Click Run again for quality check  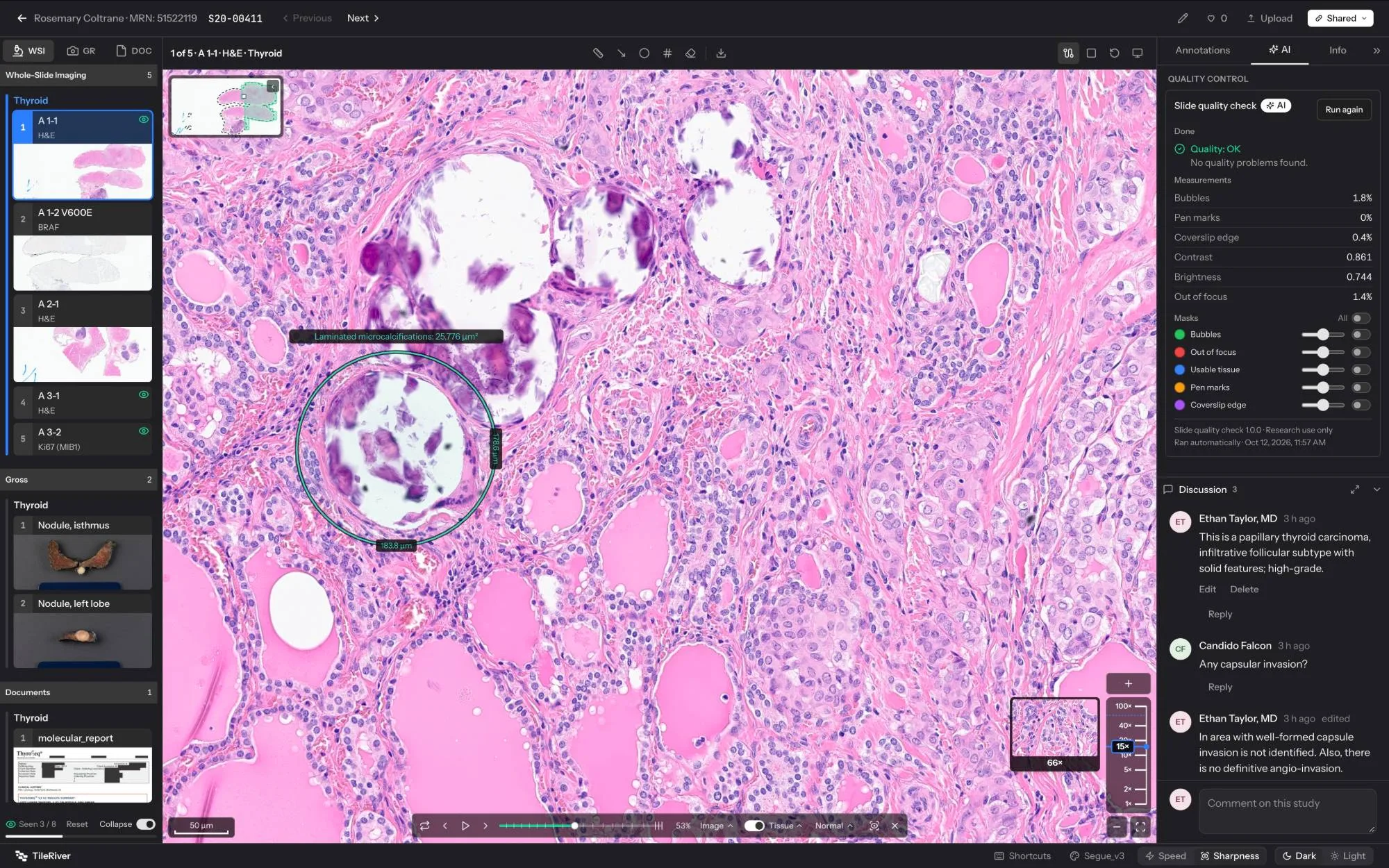coord(1344,109)
